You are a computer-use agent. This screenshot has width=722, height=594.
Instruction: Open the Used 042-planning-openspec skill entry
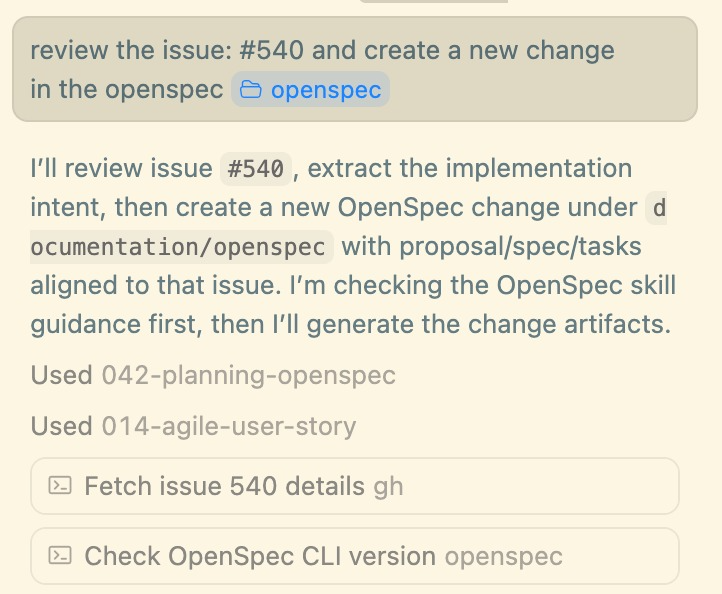[x=213, y=376]
